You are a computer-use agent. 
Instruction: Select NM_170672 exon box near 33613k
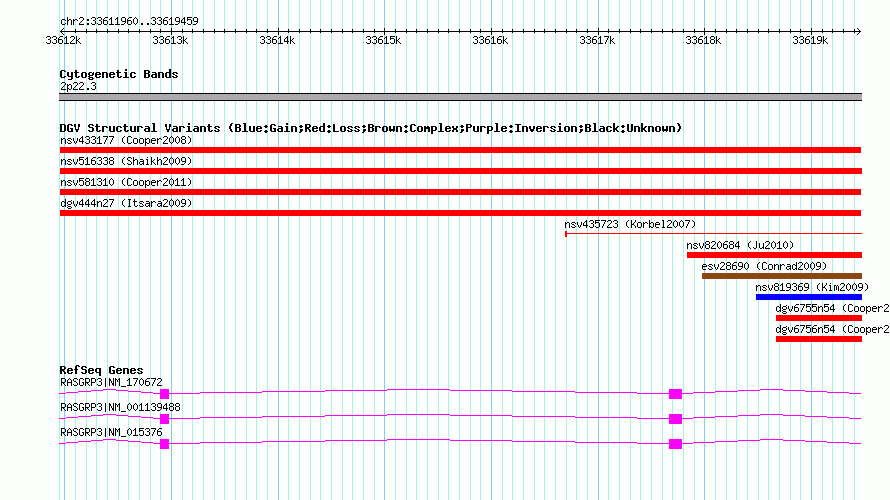165,394
